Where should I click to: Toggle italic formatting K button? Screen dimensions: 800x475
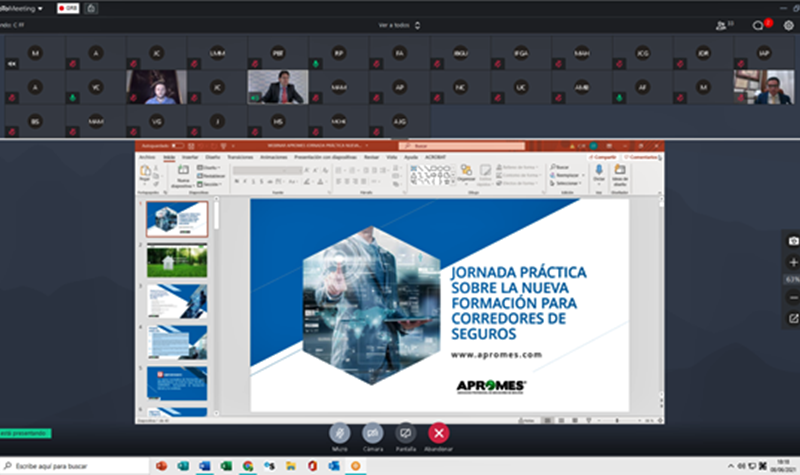tap(245, 181)
